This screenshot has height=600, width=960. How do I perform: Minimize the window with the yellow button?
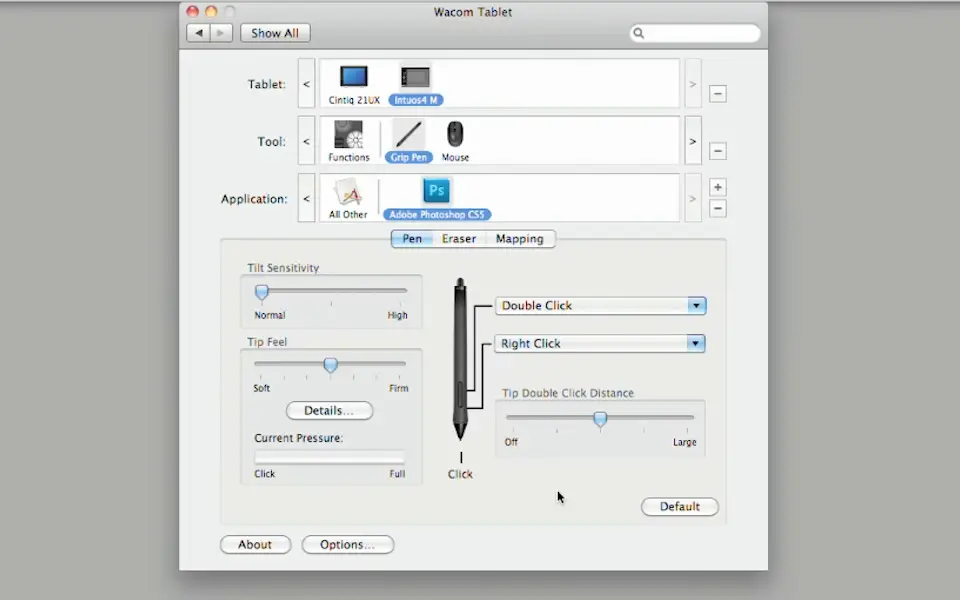(x=211, y=11)
